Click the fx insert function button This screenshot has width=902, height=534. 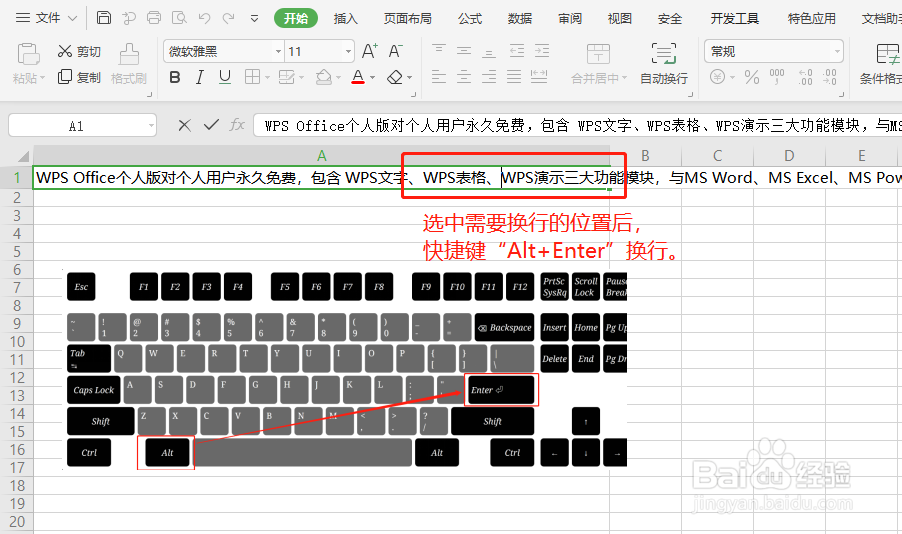point(237,125)
